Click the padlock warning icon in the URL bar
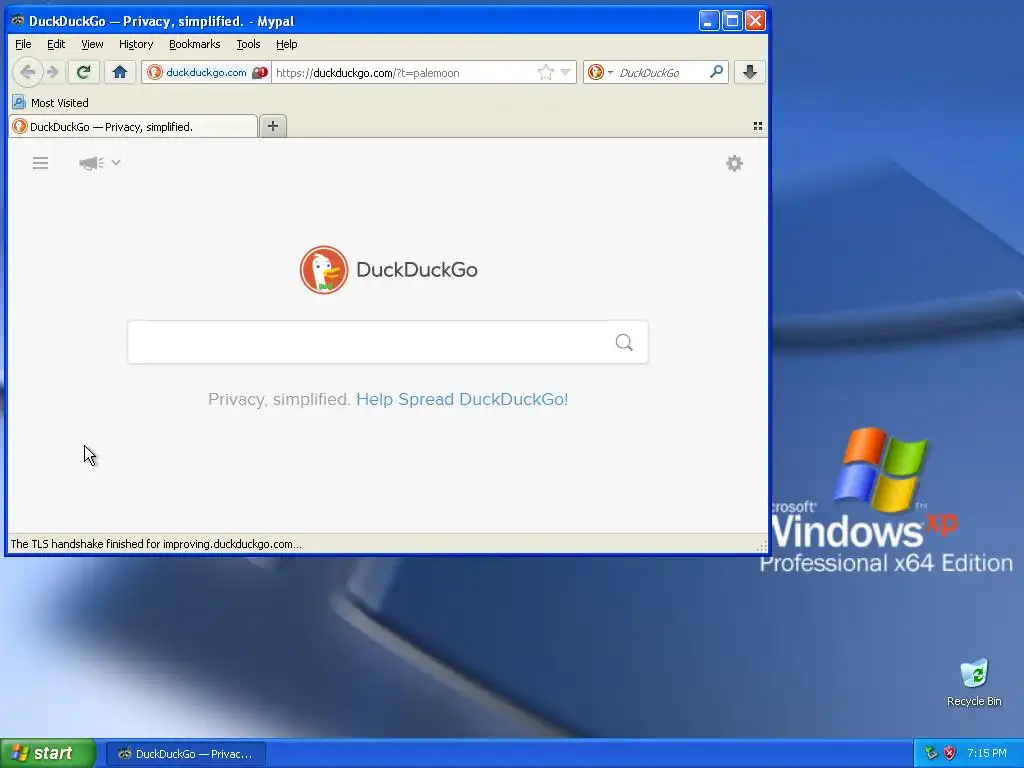 pos(260,72)
